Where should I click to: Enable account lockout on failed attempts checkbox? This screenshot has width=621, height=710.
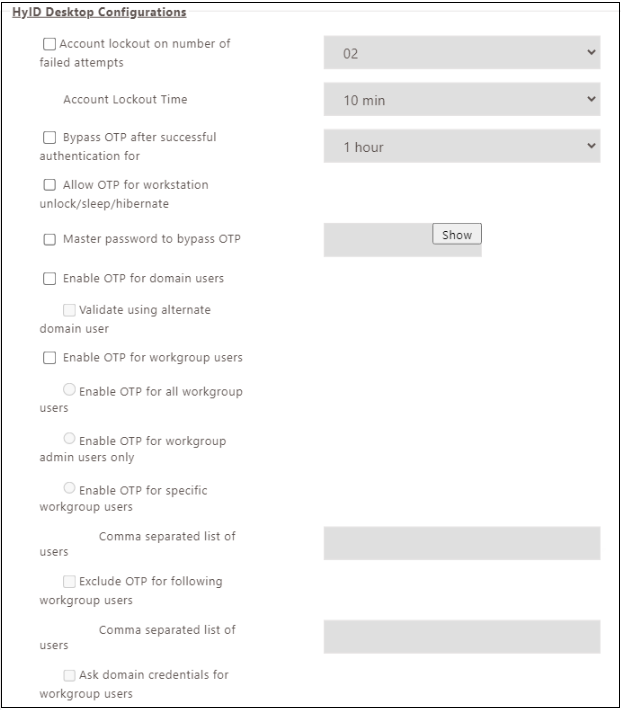(x=50, y=45)
